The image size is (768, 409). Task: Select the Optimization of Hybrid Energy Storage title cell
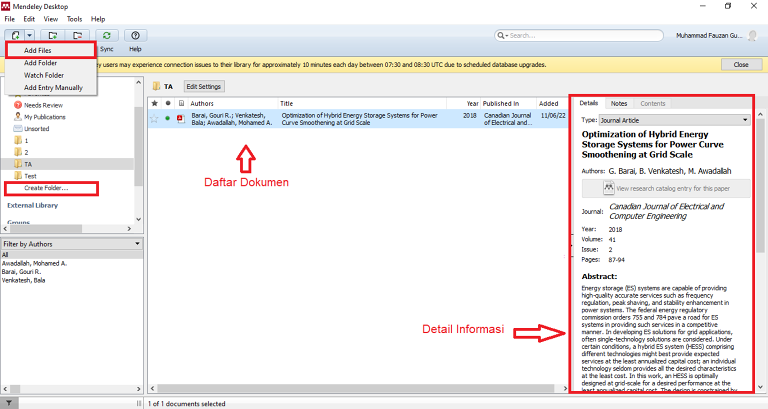click(360, 119)
